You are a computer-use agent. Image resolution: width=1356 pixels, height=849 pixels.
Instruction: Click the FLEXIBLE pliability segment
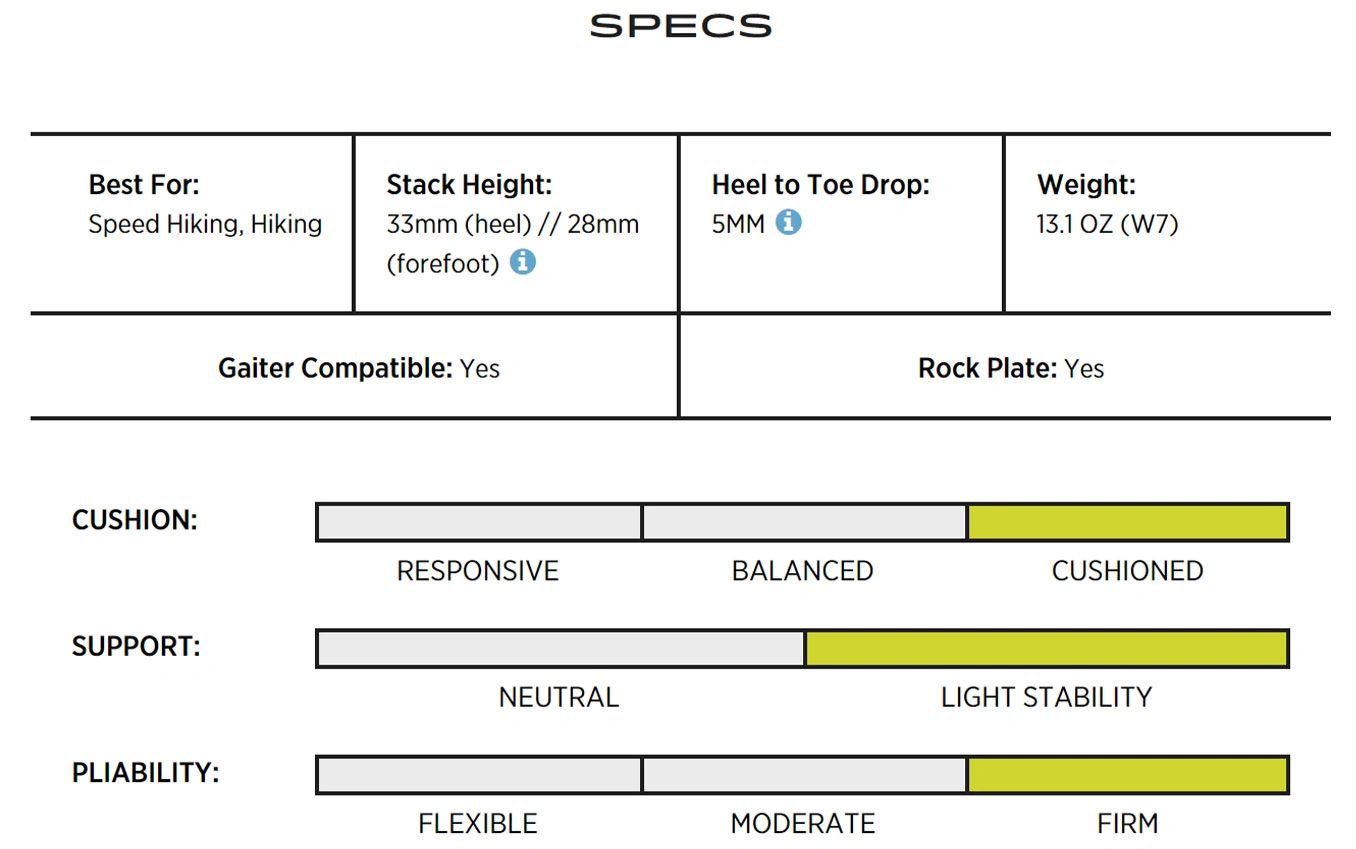click(x=479, y=775)
